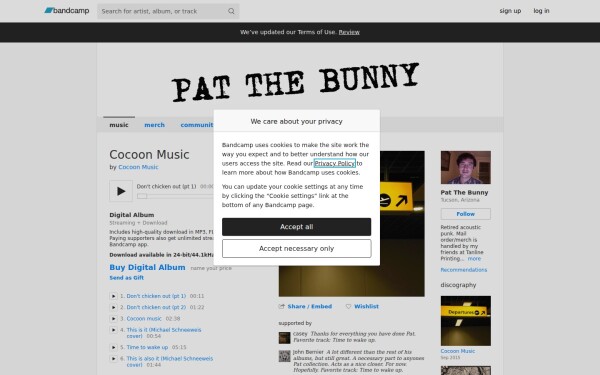Image resolution: width=600 pixels, height=375 pixels.
Task: Play track 6 This is also it
Action: (113, 359)
